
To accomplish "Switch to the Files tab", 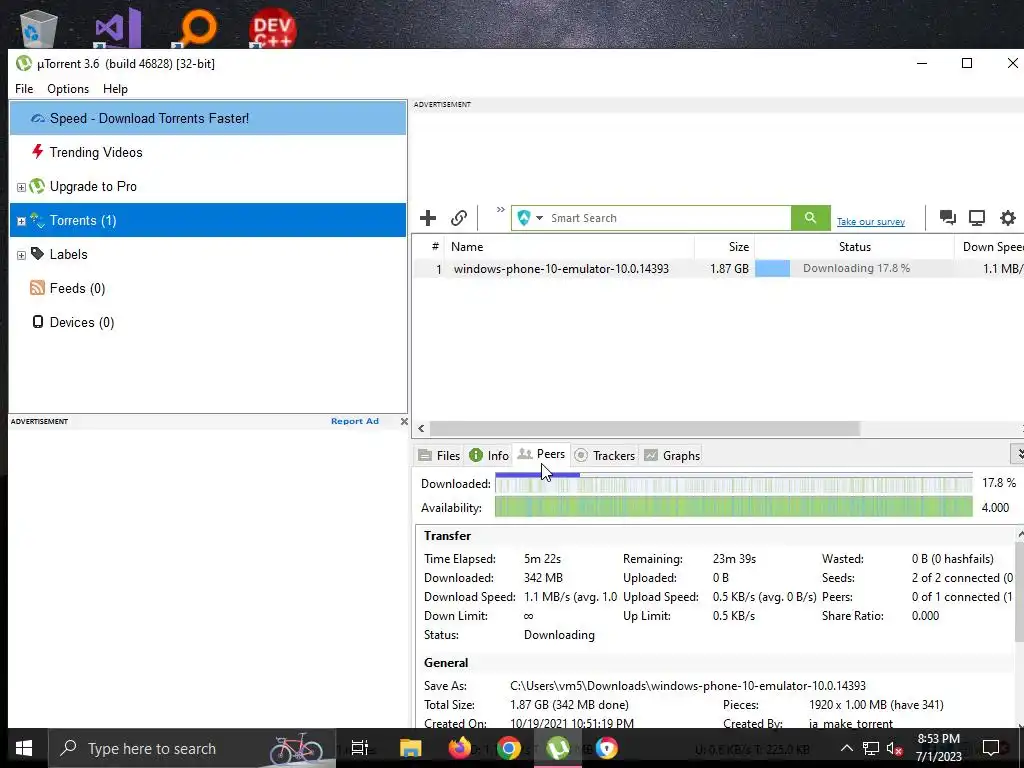I will tap(439, 455).
